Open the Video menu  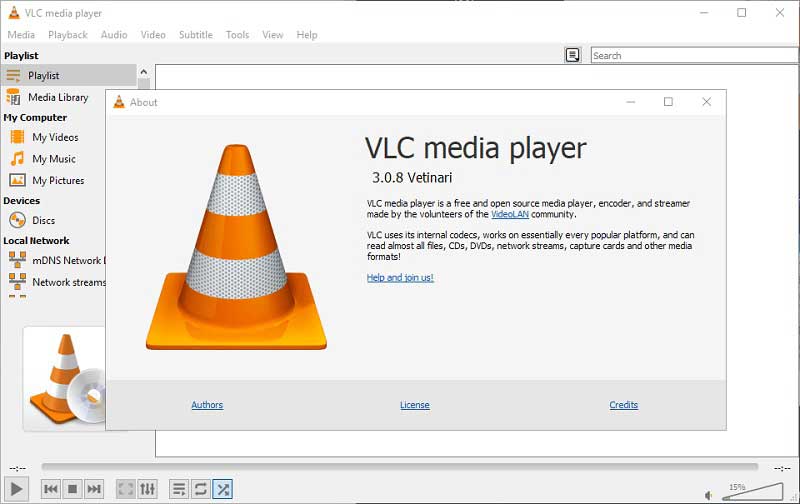click(153, 35)
